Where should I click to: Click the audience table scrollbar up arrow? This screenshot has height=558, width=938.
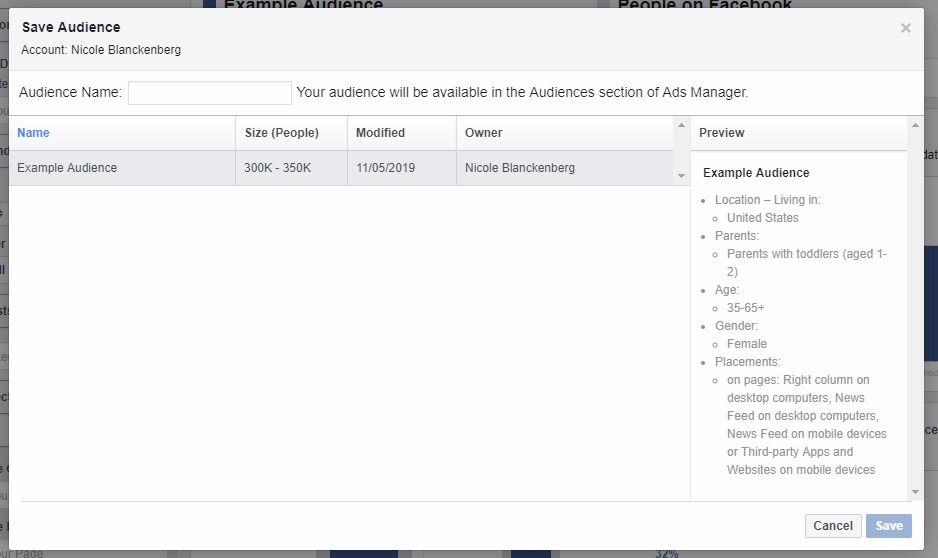click(x=681, y=125)
